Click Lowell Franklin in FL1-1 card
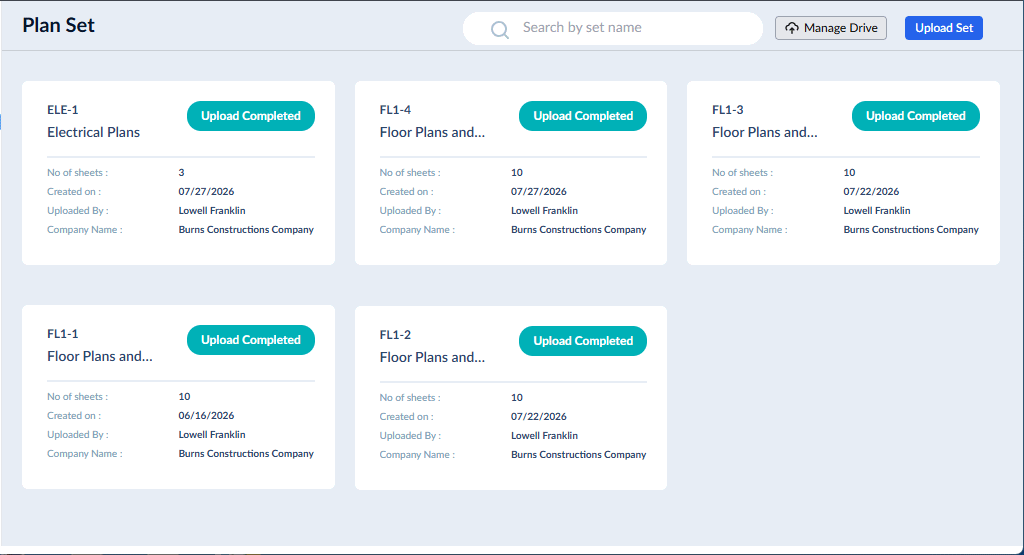 click(212, 434)
